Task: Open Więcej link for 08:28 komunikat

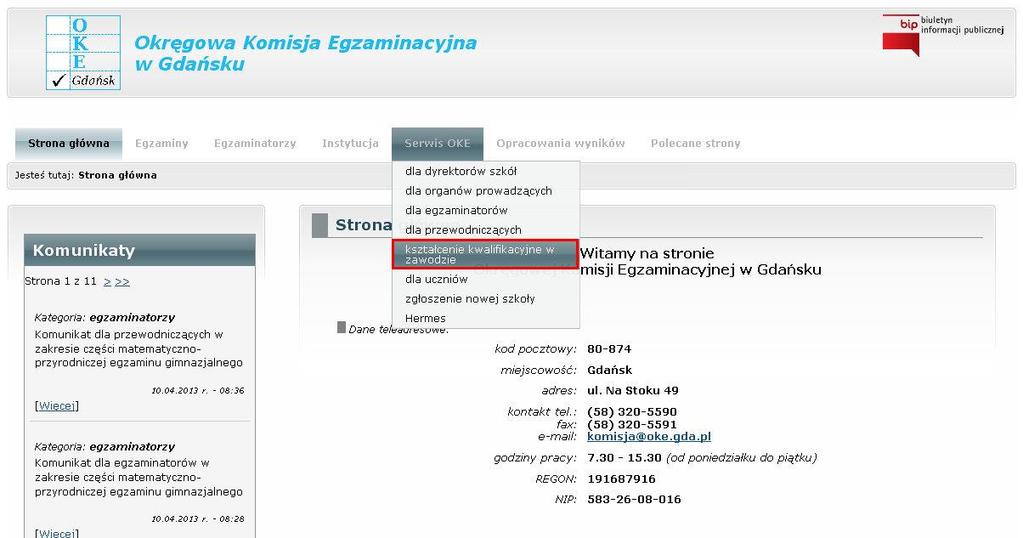Action: click(57, 533)
